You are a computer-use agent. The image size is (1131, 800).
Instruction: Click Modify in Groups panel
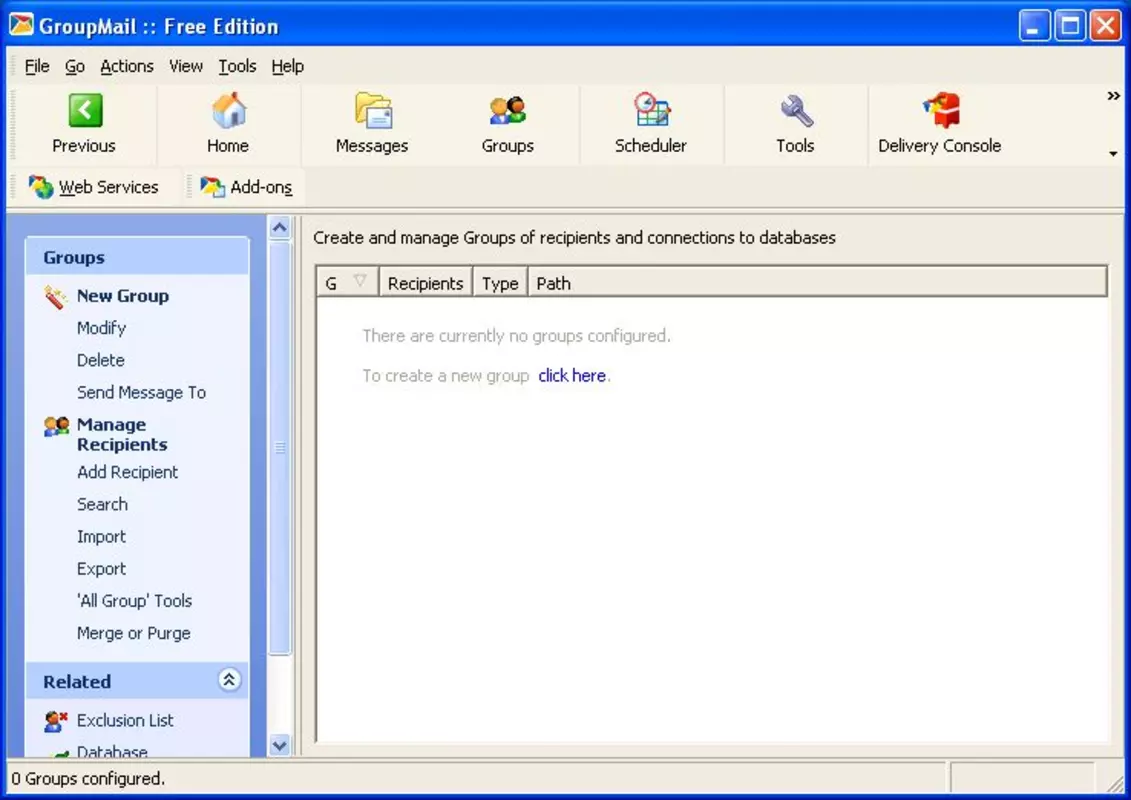(x=102, y=328)
